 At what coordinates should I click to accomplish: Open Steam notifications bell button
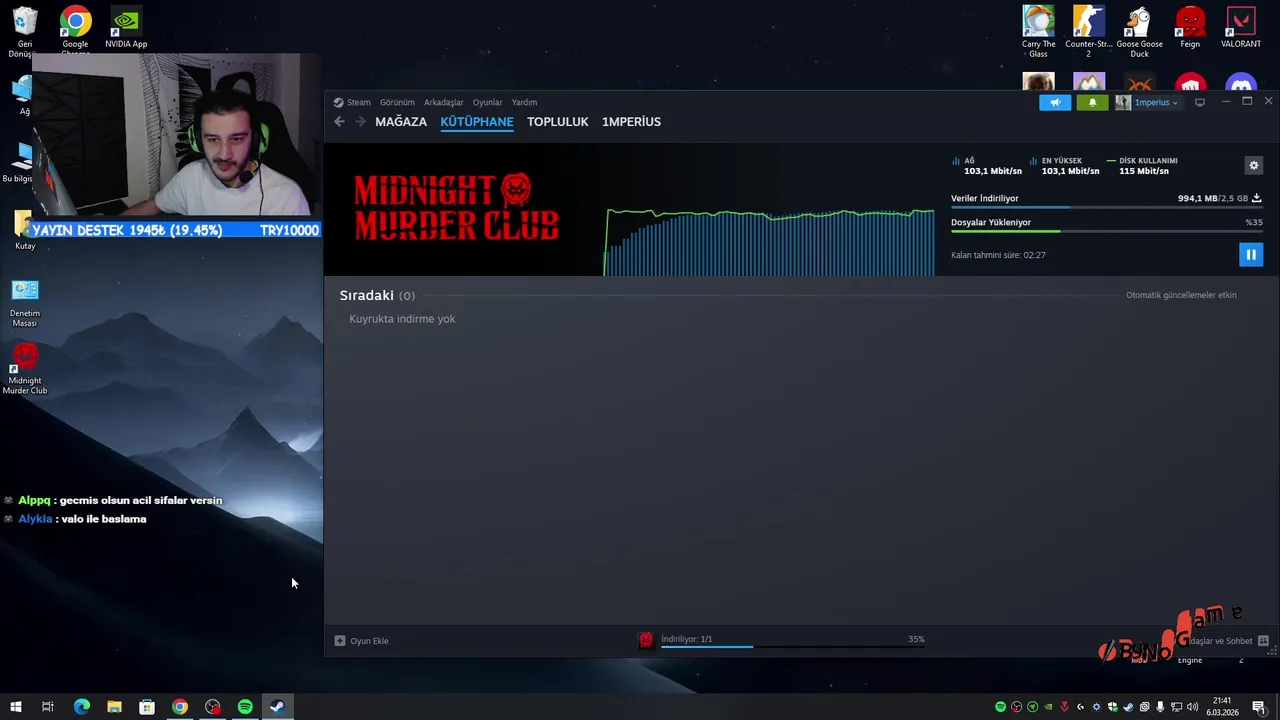[x=1092, y=102]
